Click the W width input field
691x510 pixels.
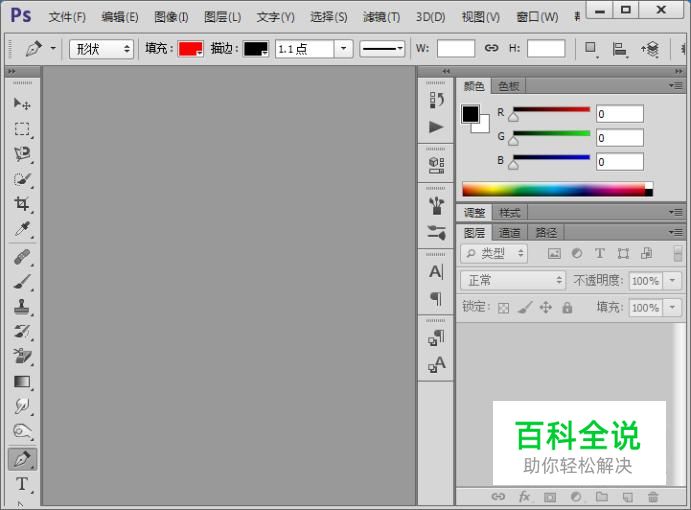click(x=456, y=48)
